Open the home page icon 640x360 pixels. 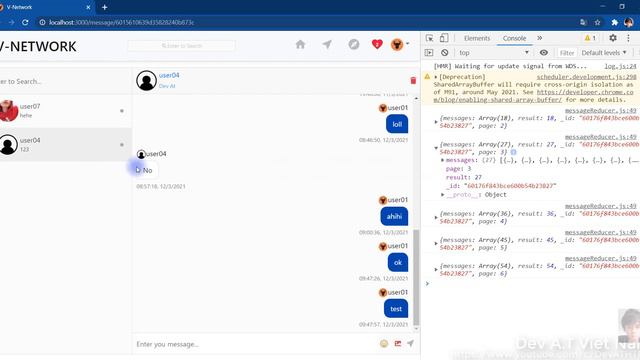point(300,44)
